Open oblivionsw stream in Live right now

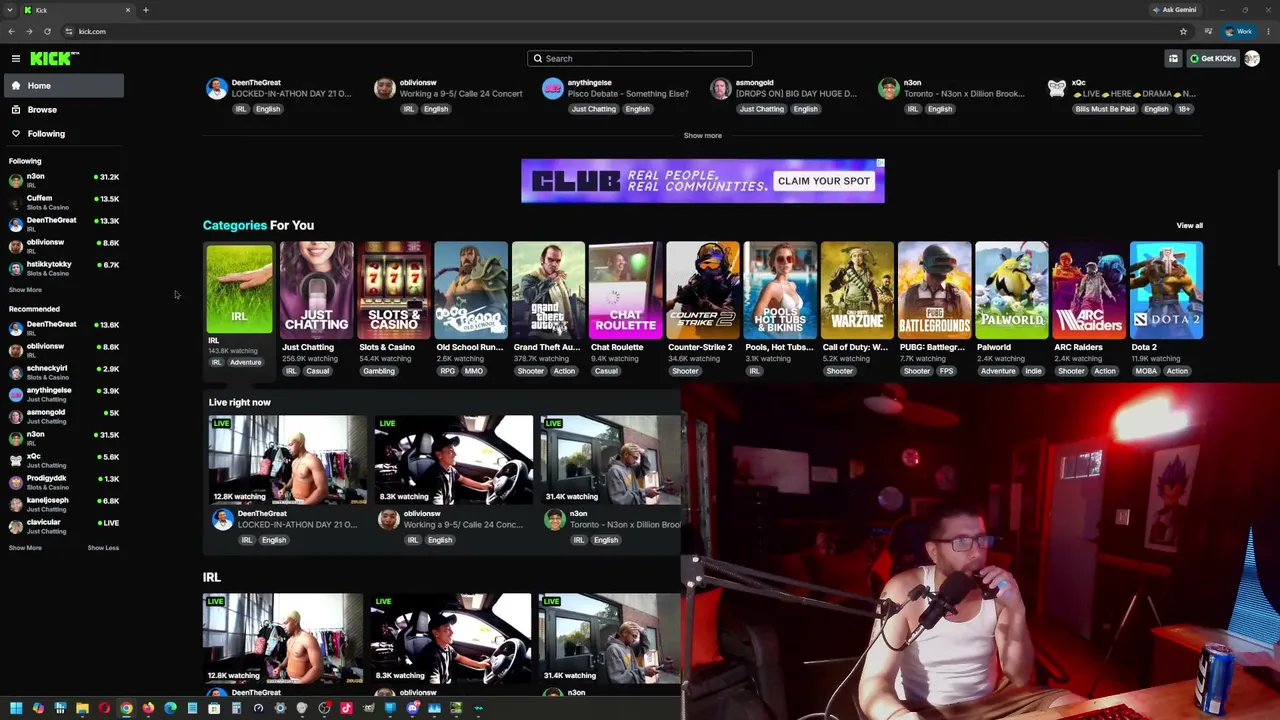pyautogui.click(x=454, y=460)
